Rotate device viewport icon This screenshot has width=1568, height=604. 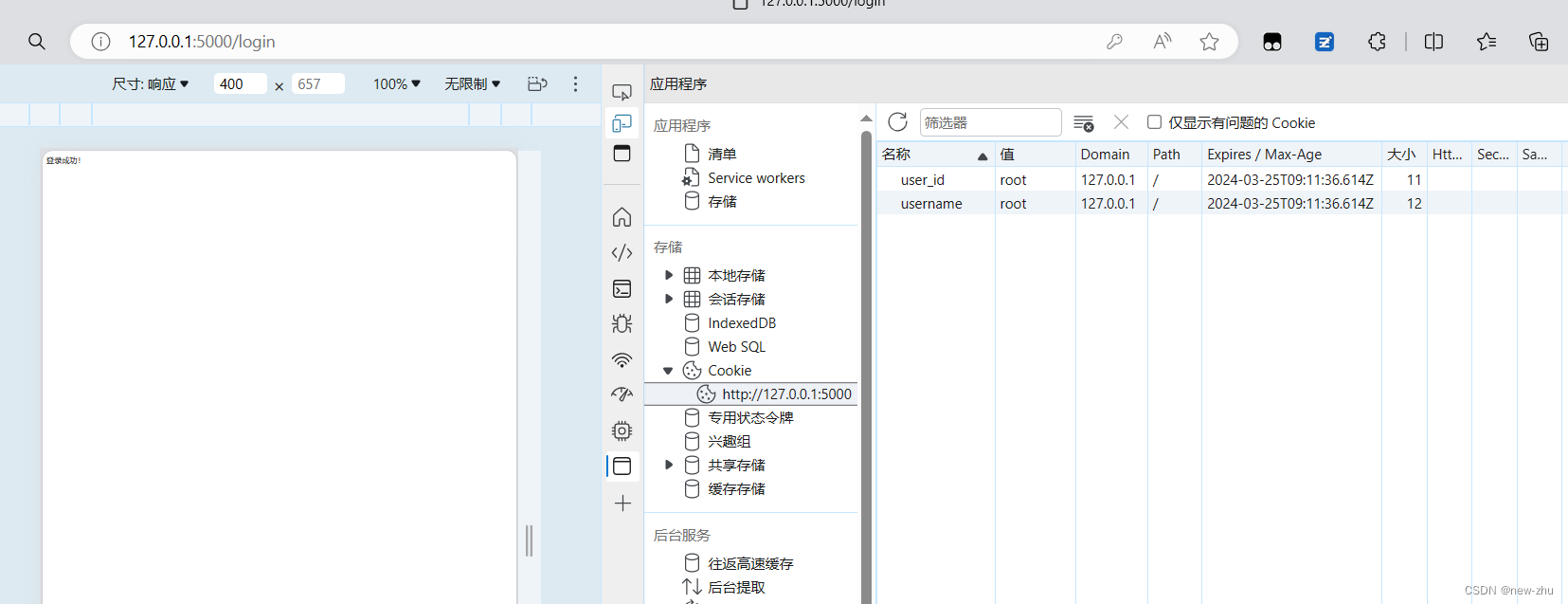[x=537, y=83]
